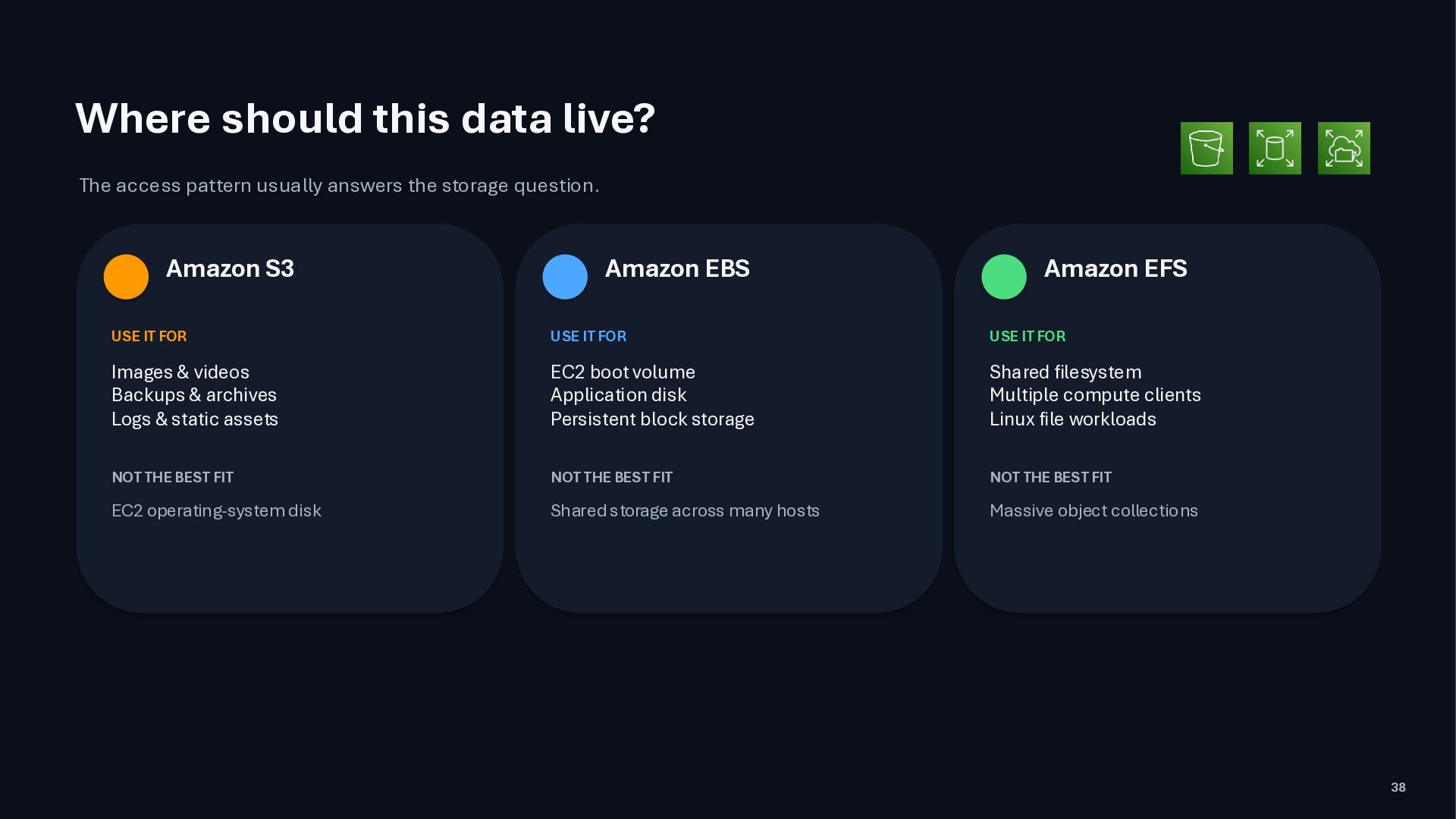The image size is (1456, 819).
Task: Click the green USE IT FOR label
Action: (x=1028, y=336)
